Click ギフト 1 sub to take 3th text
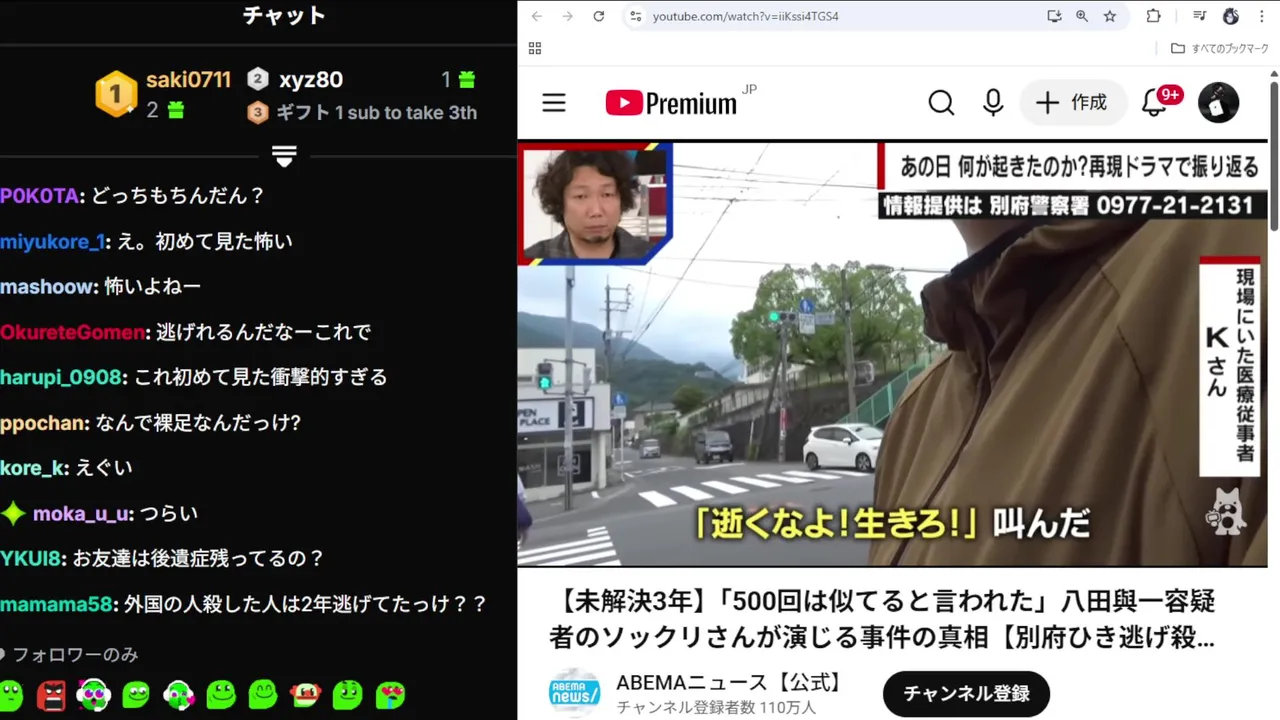The width and height of the screenshot is (1280, 720). (376, 113)
